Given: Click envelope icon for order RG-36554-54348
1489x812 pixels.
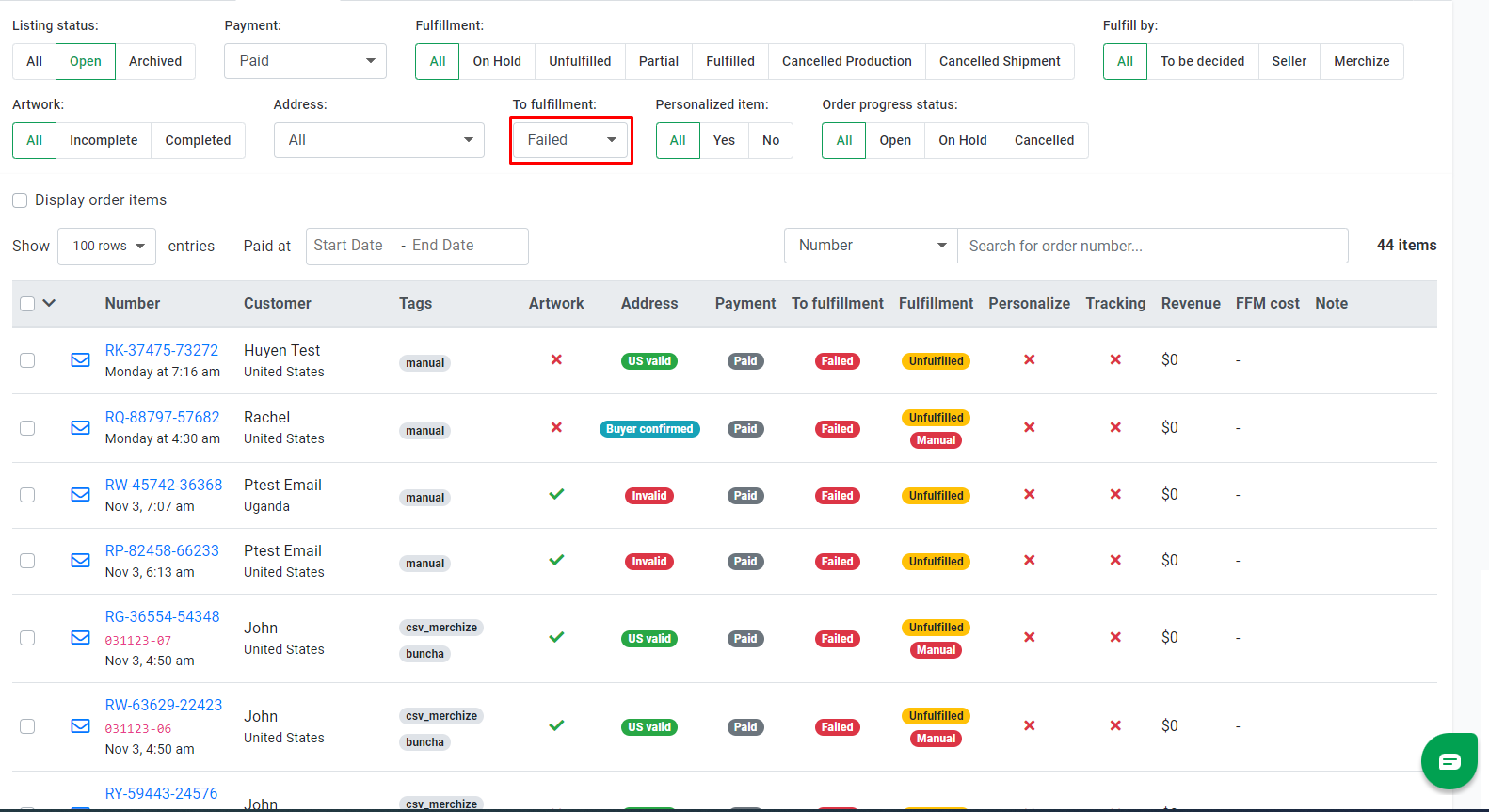Looking at the screenshot, I should point(81,638).
